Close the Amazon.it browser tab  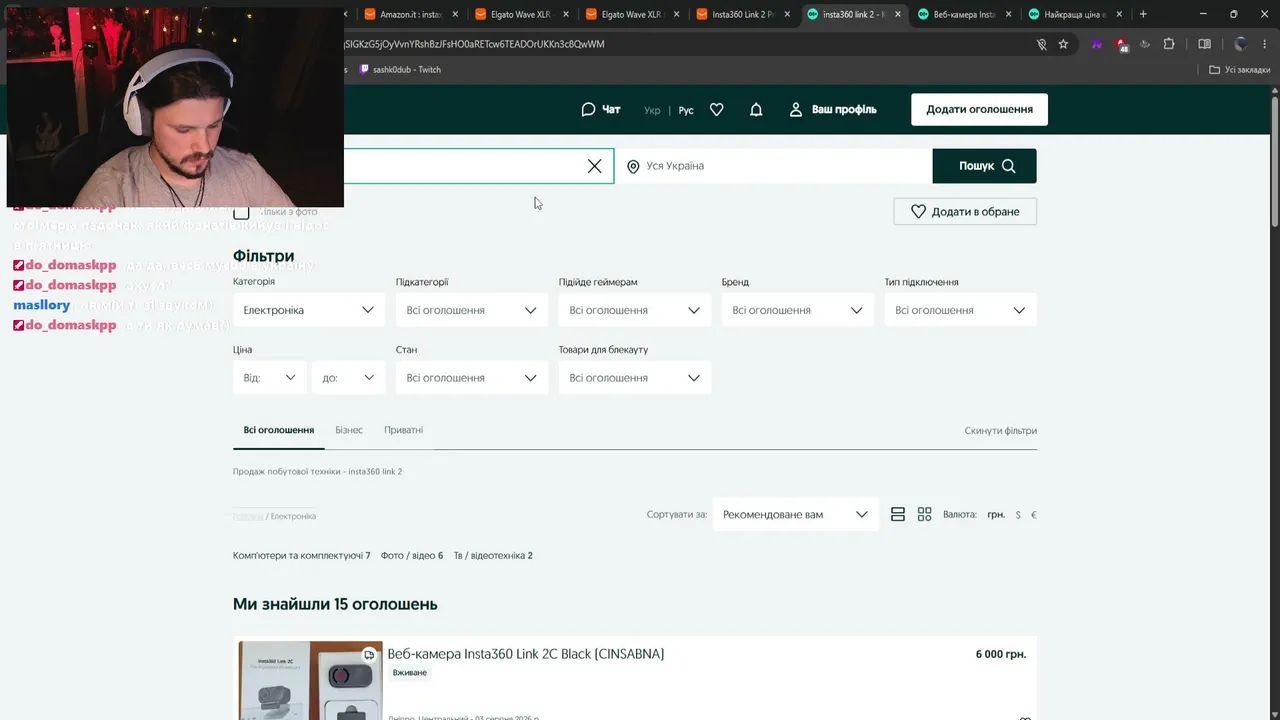(x=456, y=14)
